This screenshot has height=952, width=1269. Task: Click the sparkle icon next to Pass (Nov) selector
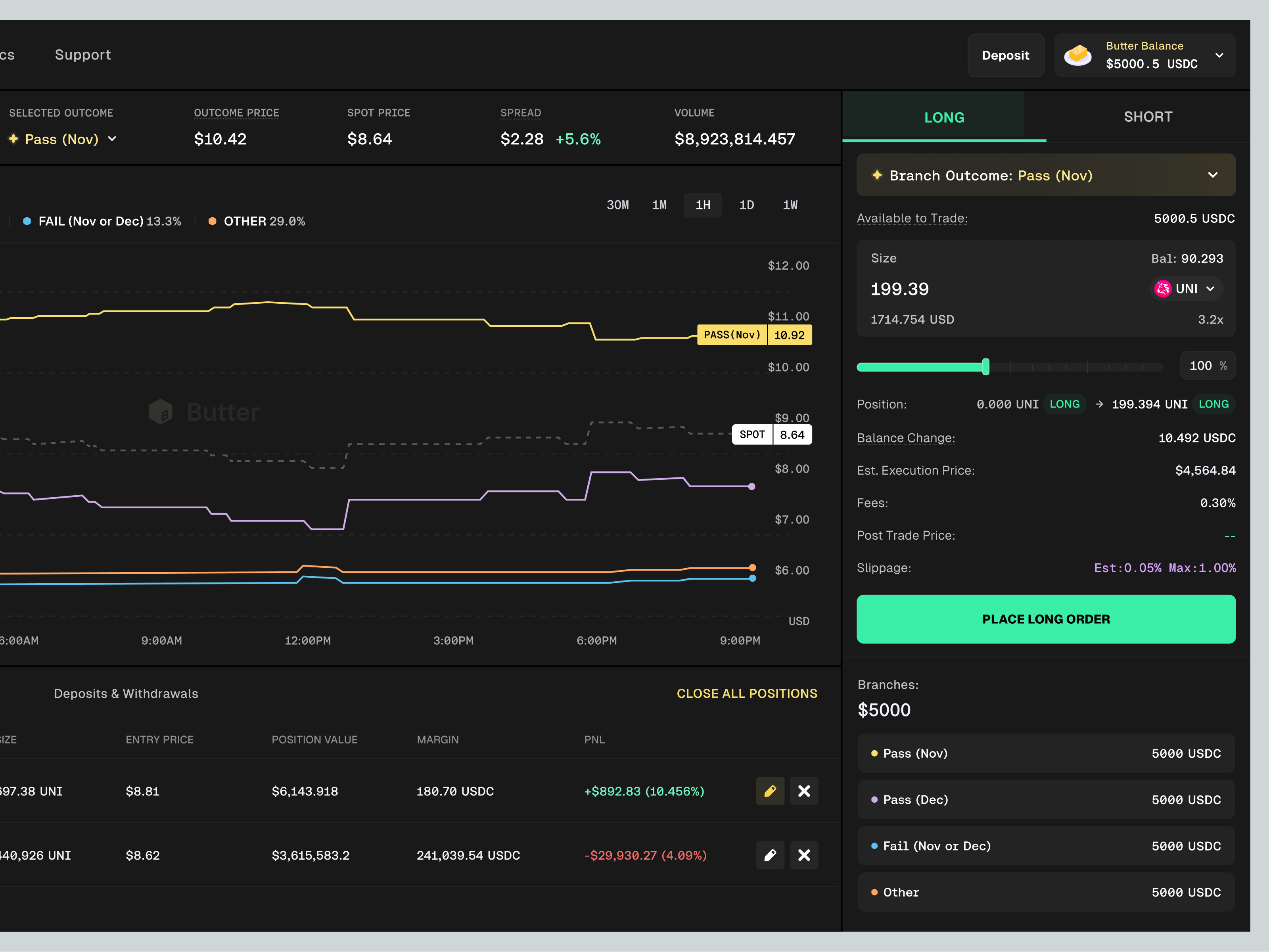tap(13, 138)
